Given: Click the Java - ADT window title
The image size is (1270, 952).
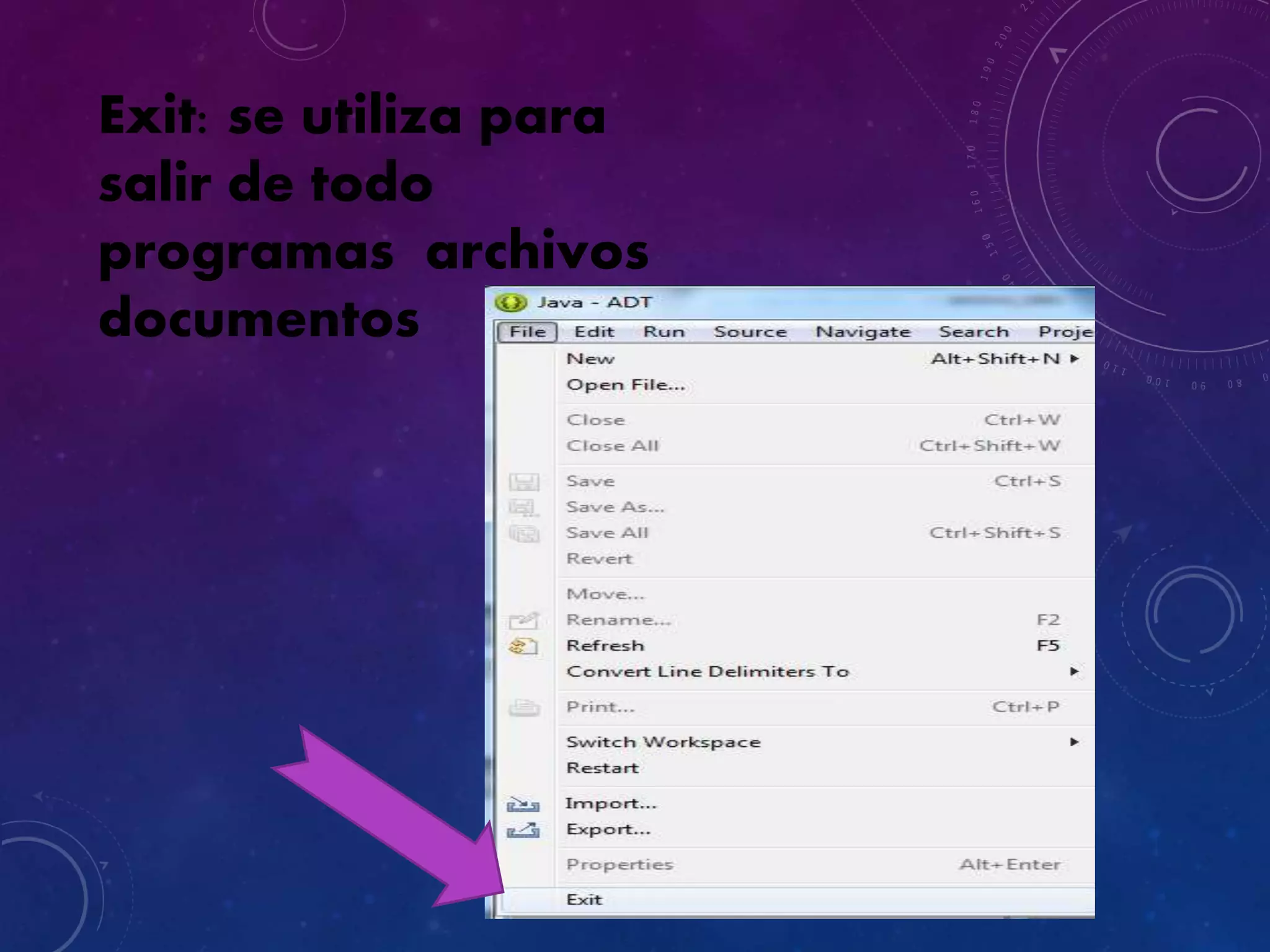Looking at the screenshot, I should tap(594, 302).
